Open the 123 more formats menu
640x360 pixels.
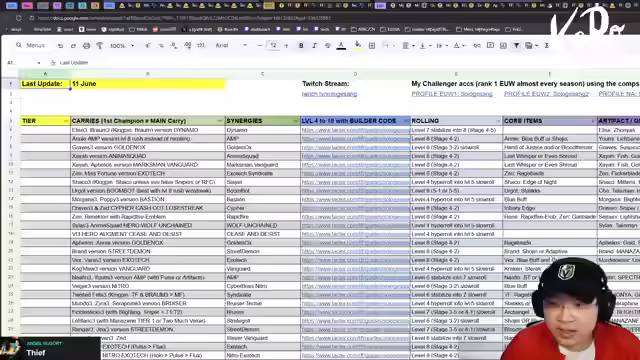tap(201, 46)
